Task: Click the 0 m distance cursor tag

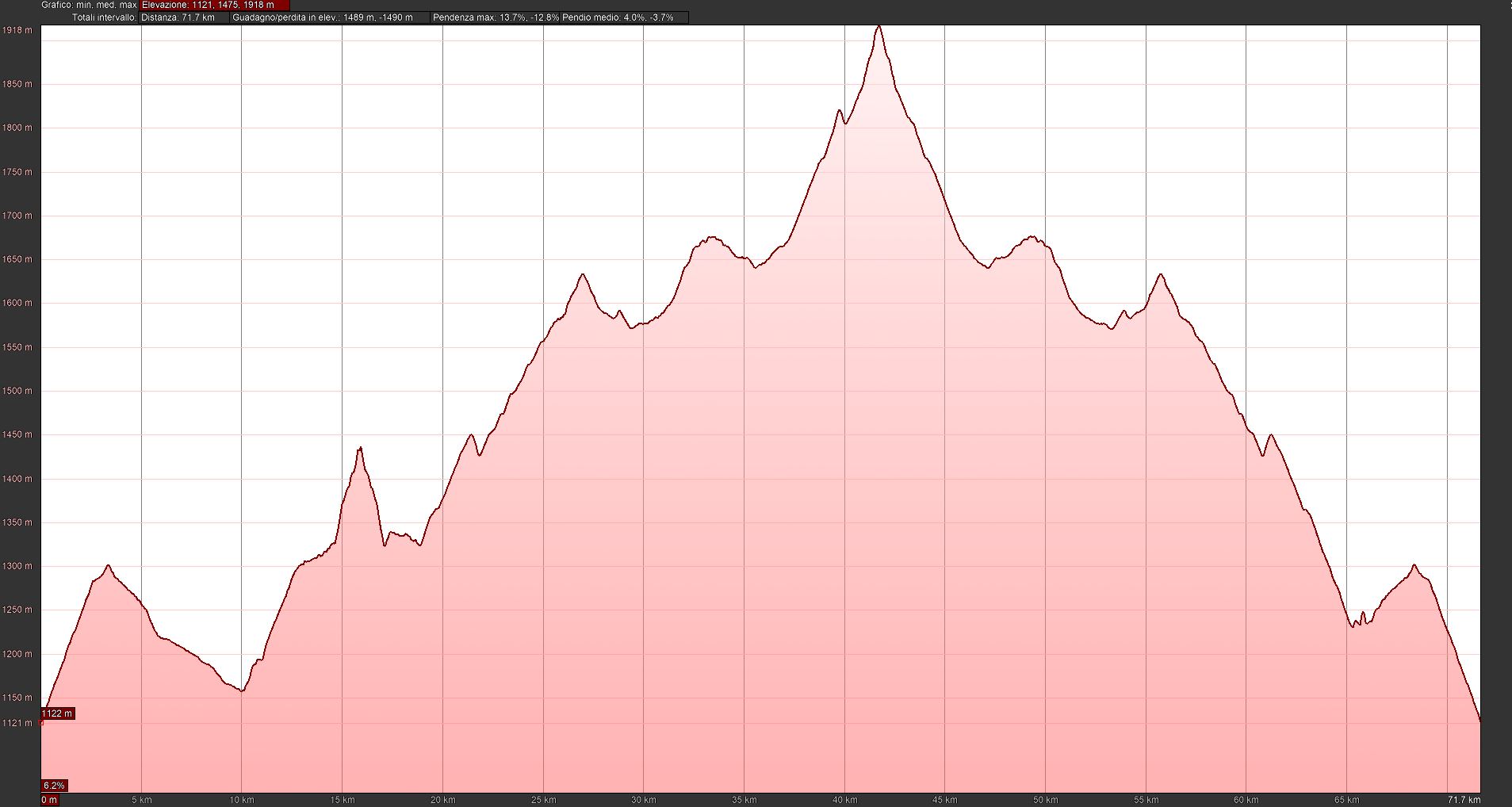Action: 49,800
